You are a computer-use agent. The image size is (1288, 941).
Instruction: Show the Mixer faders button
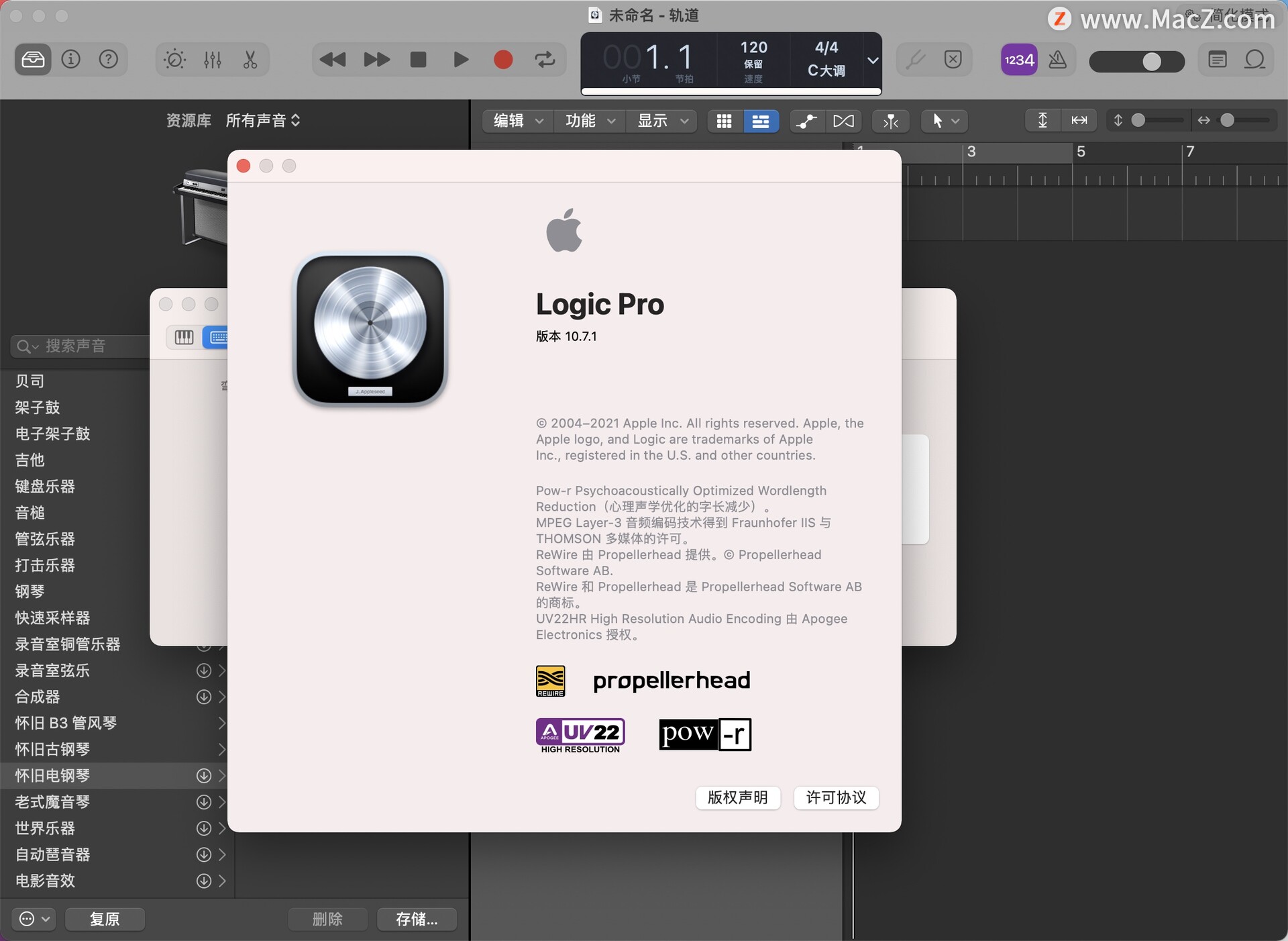pyautogui.click(x=212, y=60)
